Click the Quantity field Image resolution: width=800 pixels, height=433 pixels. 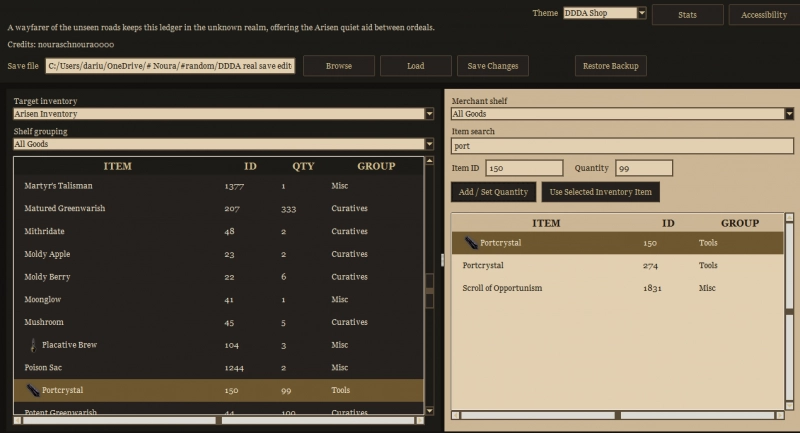[x=644, y=168]
